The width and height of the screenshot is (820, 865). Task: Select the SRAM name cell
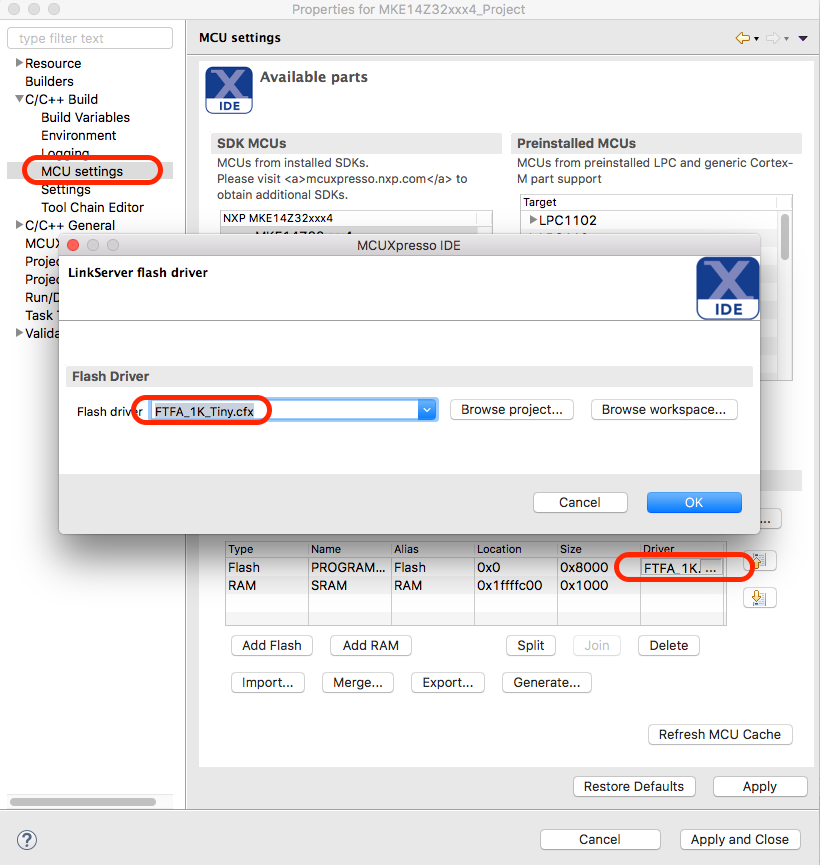coord(349,585)
